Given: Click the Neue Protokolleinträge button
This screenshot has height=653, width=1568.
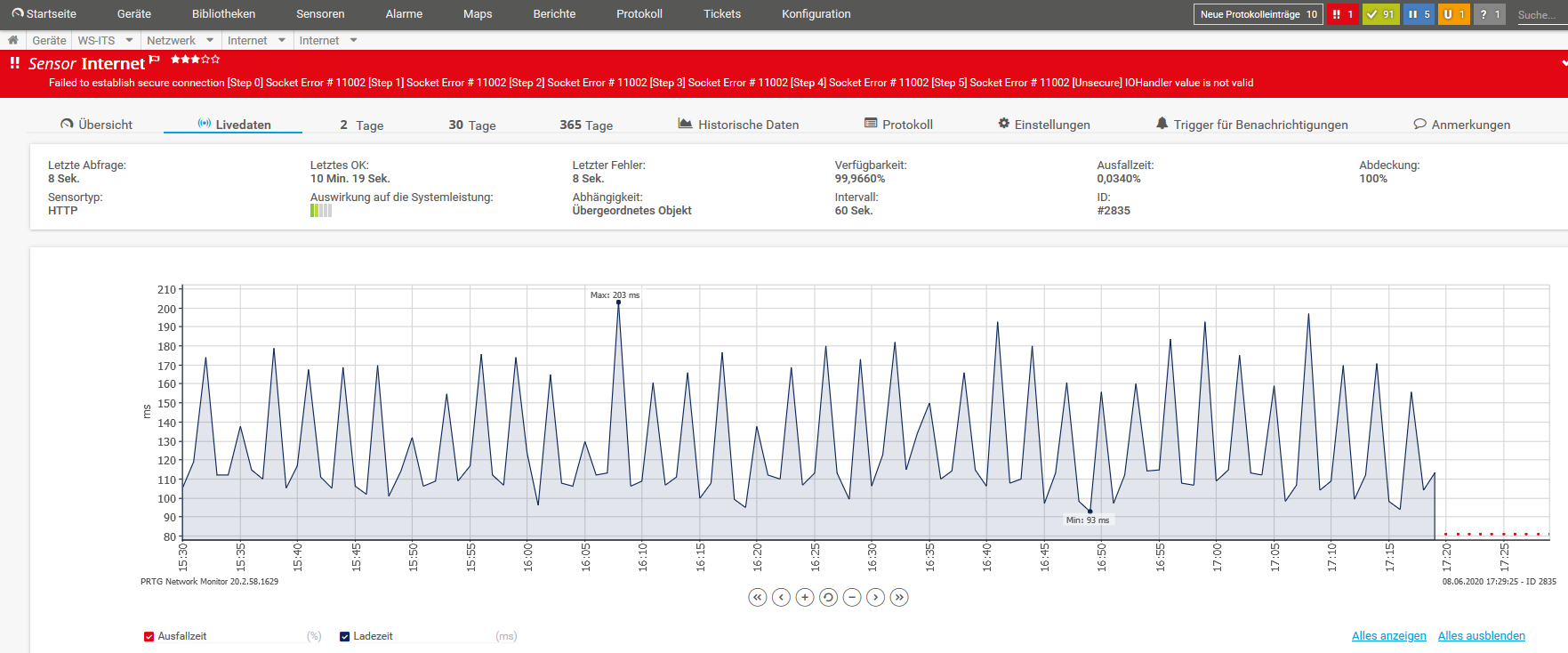Looking at the screenshot, I should pyautogui.click(x=1258, y=14).
